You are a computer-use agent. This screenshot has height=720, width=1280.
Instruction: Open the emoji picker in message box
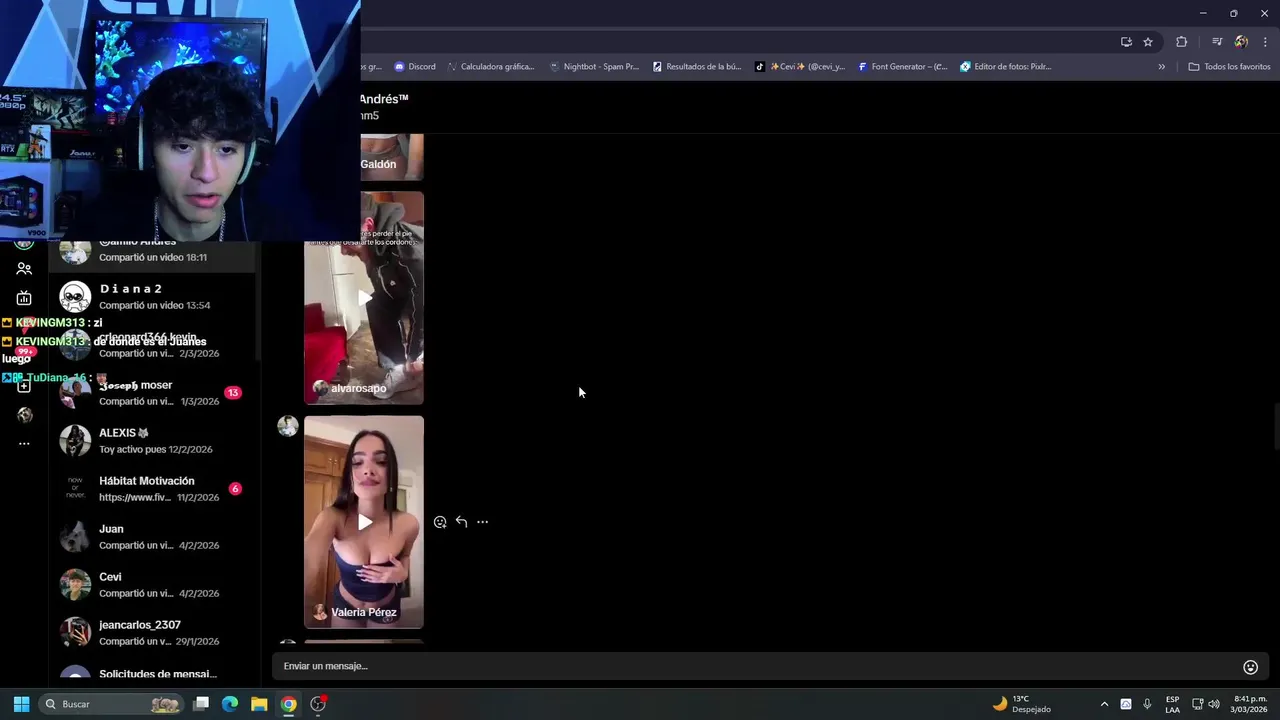point(1250,667)
